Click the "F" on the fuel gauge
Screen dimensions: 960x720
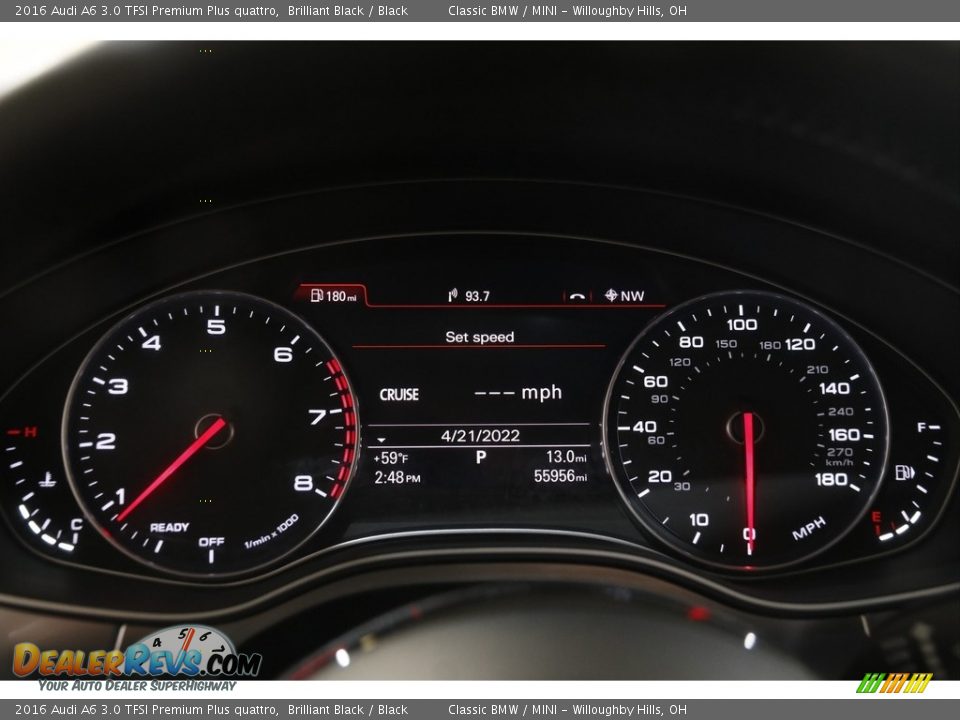922,427
